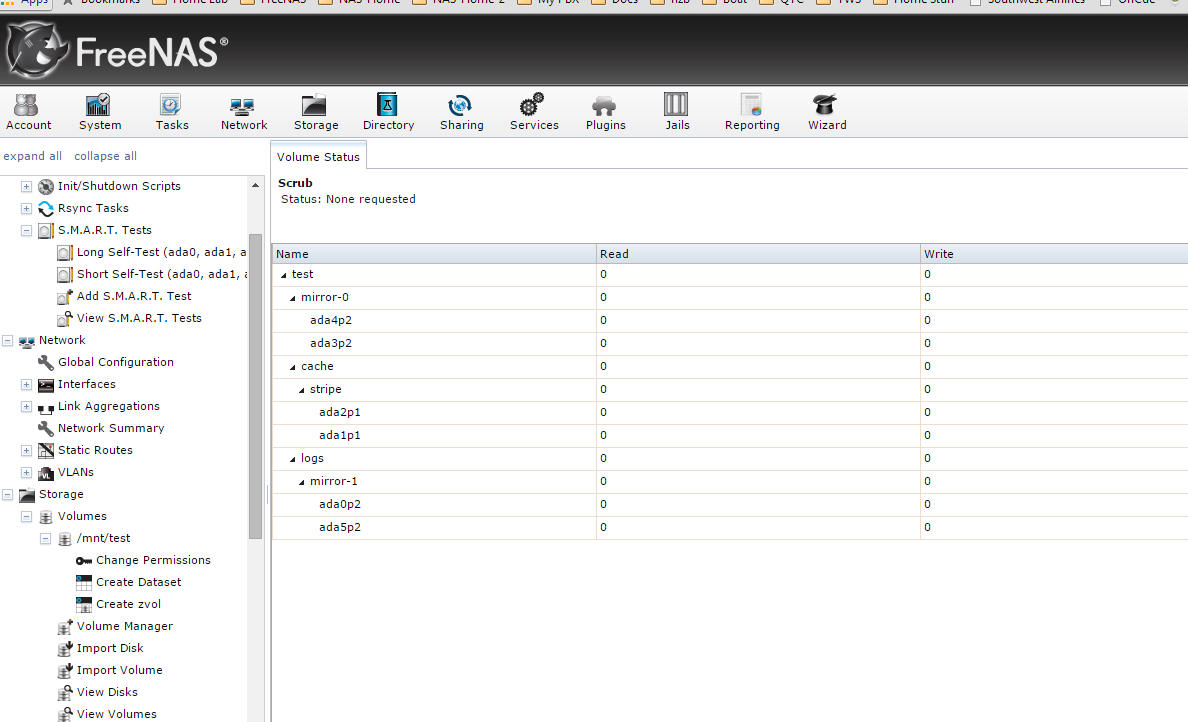Click the Init/Shutdown Scripts icon

click(46, 186)
